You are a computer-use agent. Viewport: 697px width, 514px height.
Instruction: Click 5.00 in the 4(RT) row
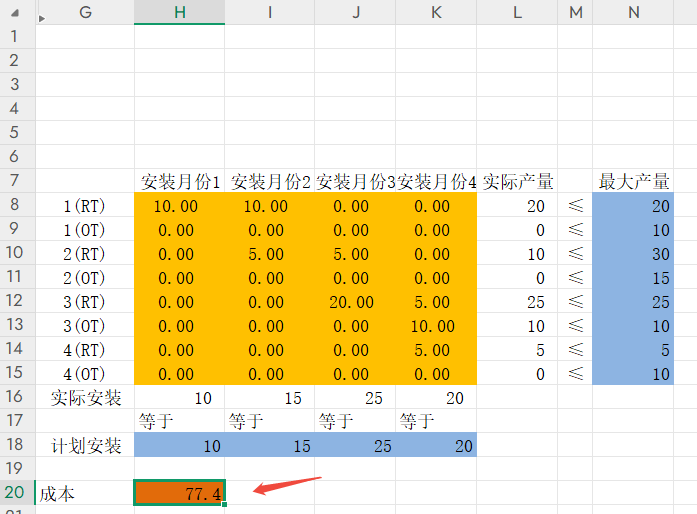point(436,349)
